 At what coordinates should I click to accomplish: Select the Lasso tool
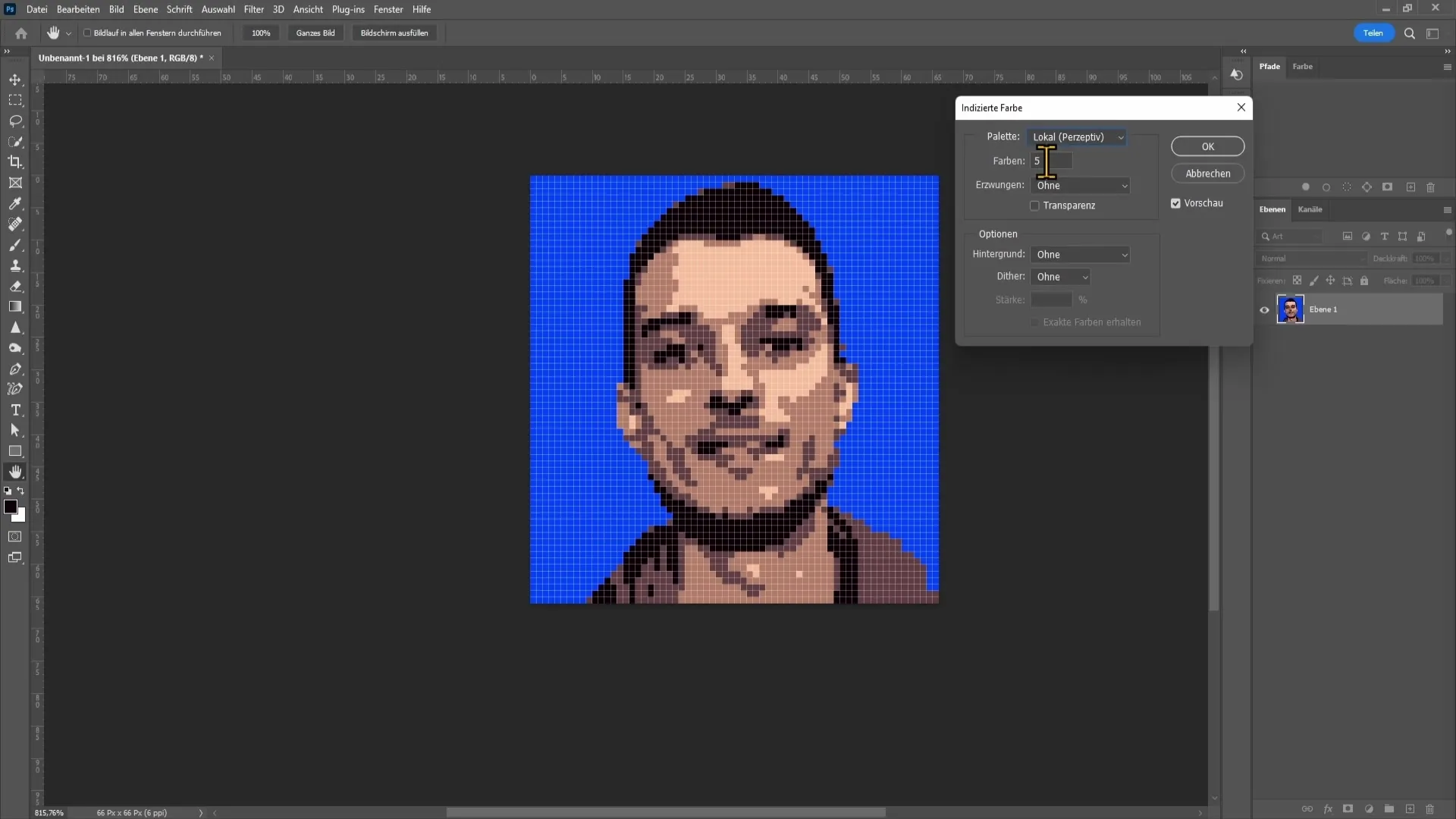[15, 121]
